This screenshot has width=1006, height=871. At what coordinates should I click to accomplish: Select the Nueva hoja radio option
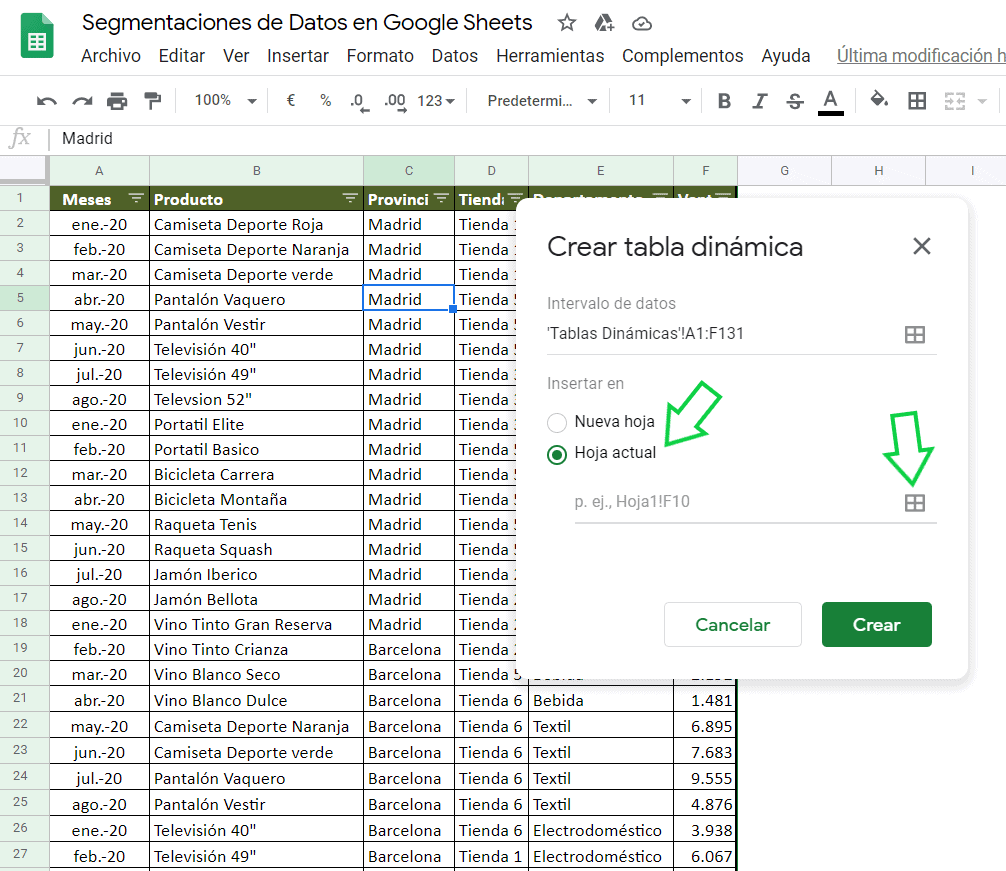[557, 423]
